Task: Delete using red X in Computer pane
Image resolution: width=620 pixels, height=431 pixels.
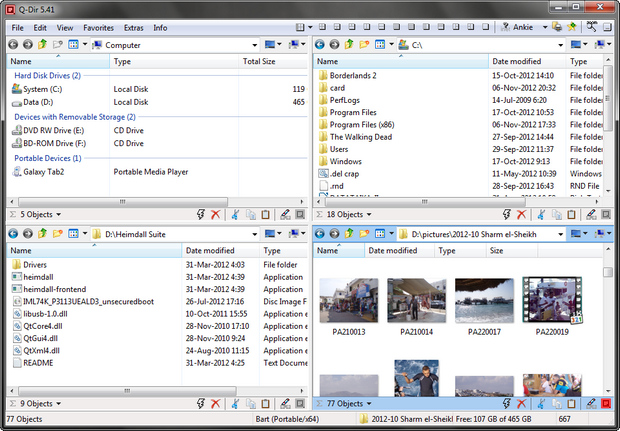Action: coord(215,214)
